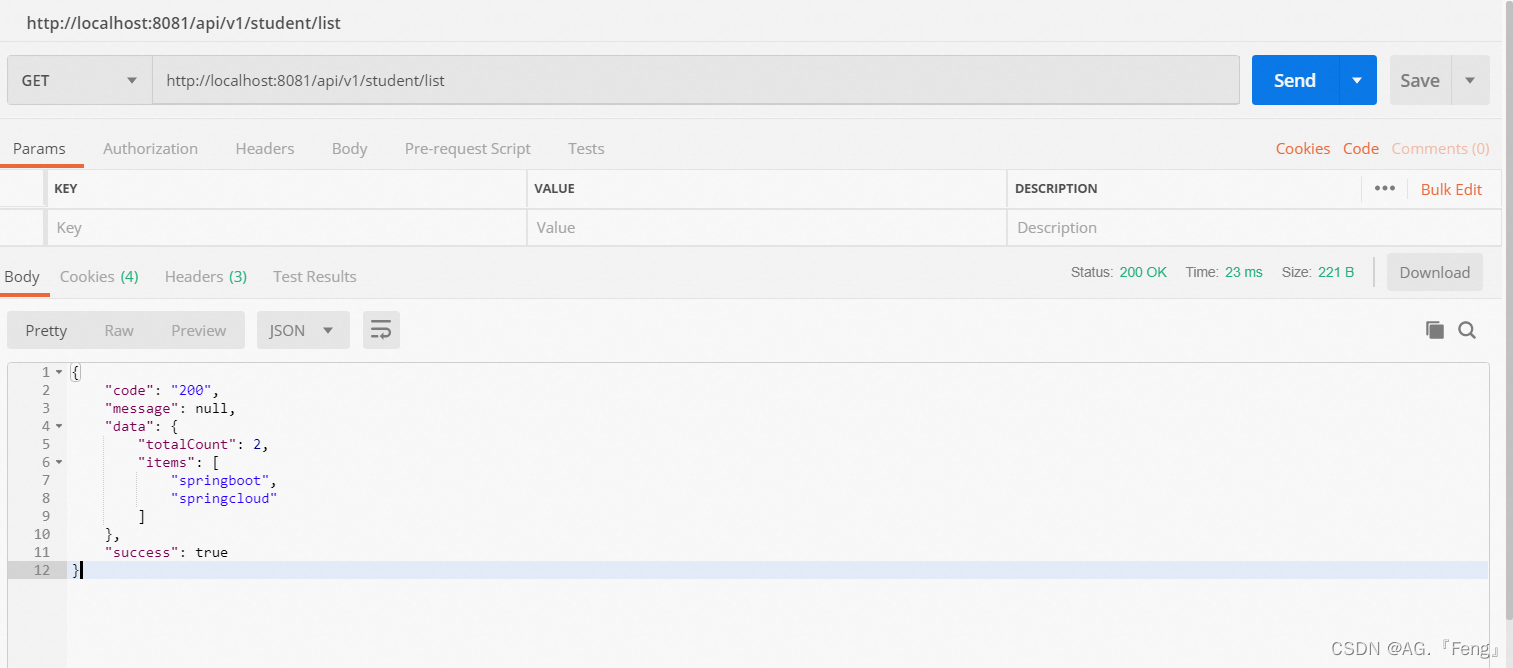Collapse the "items" array at line 6
Screen dimensions: 1513x668
point(59,462)
